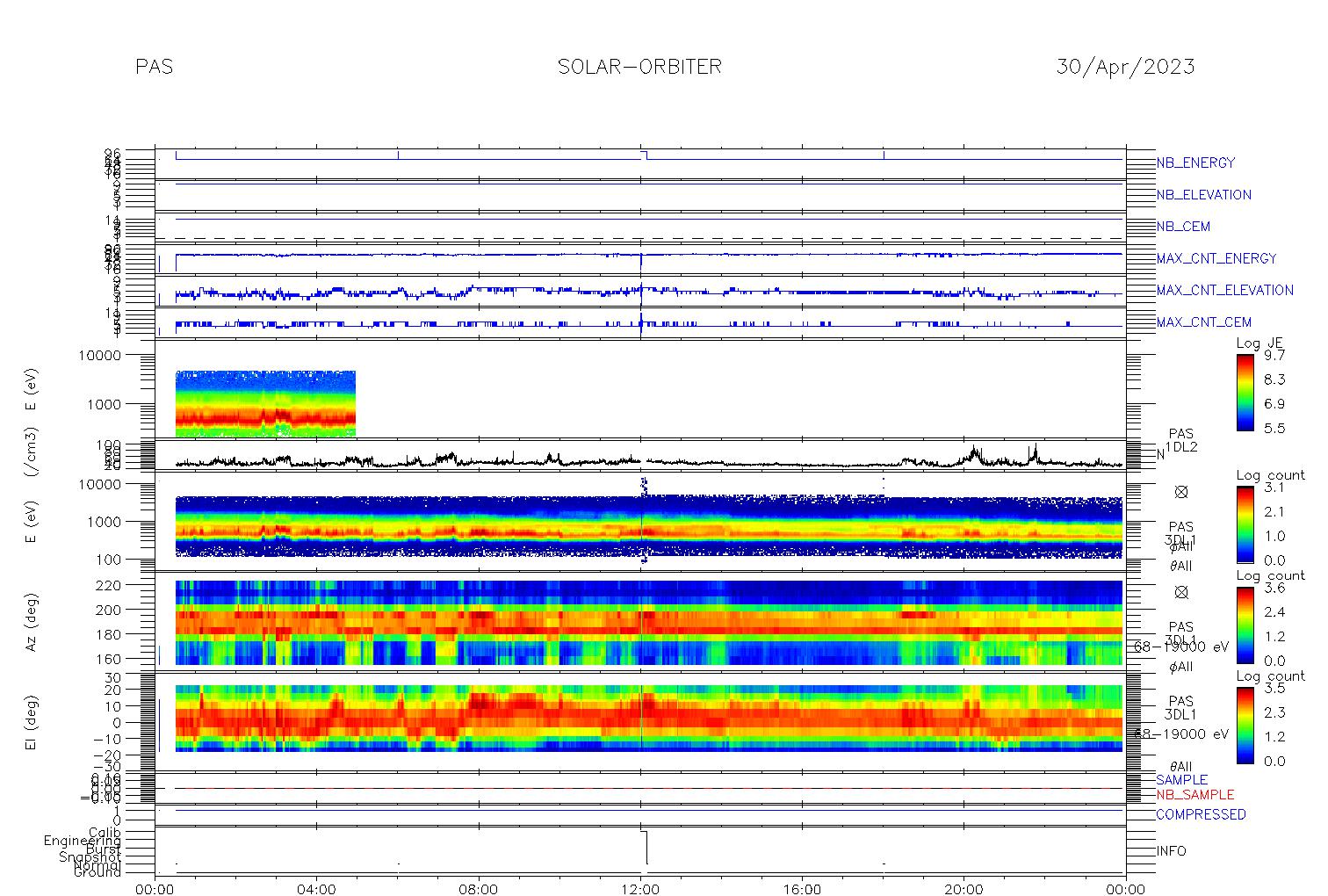This screenshot has width=1328, height=896.
Task: Click the SOLAR-ORBITER title
Action: click(639, 67)
